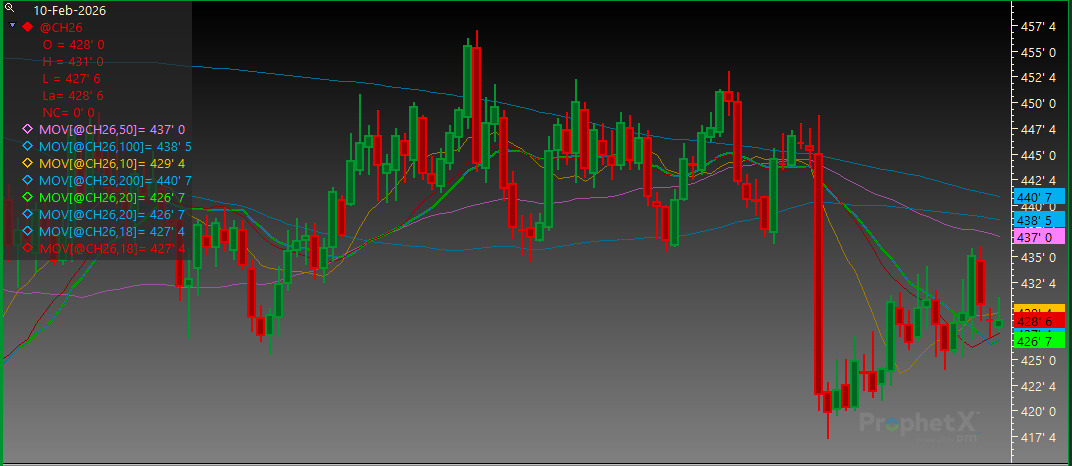This screenshot has width=1072, height=466.
Task: Click the 10-Feb-2026 date label
Action: (69, 10)
